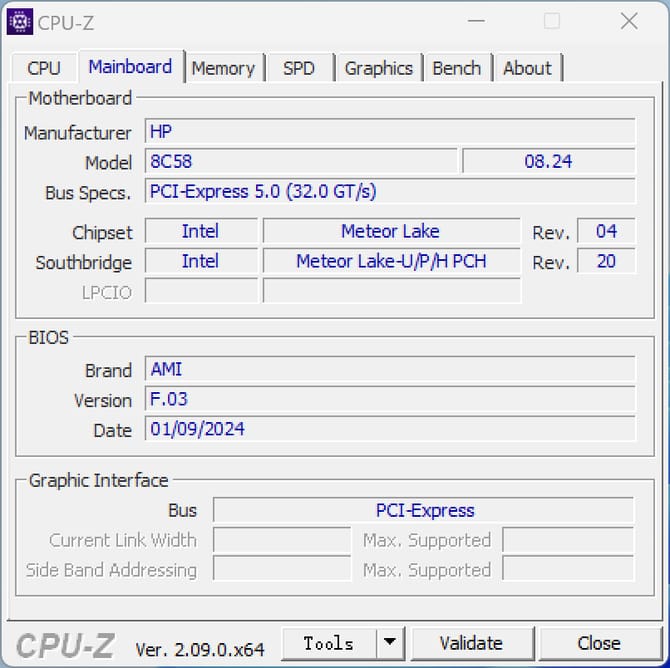Screen dimensions: 670x668
Task: Click the Meteor Lake-U/P/H PCH field
Action: click(391, 261)
